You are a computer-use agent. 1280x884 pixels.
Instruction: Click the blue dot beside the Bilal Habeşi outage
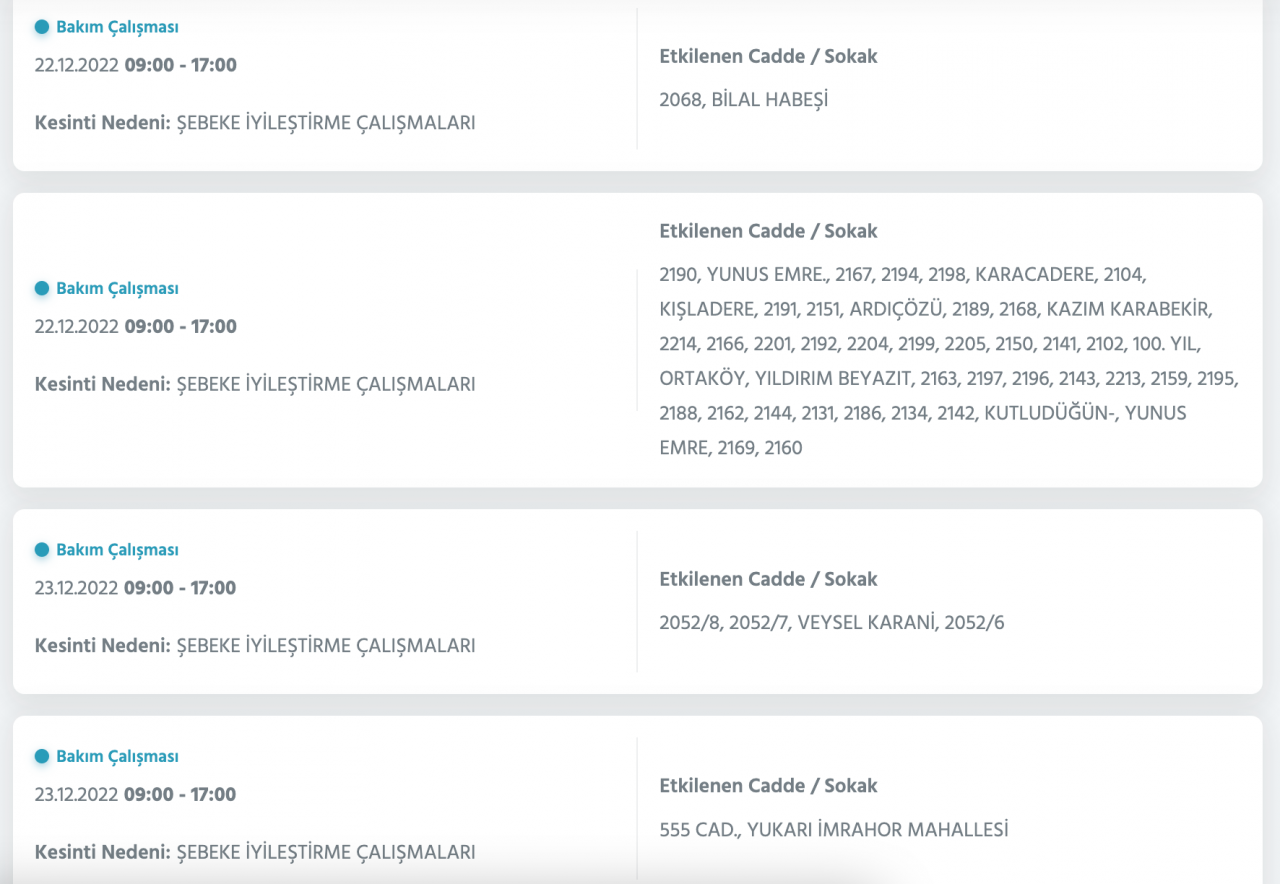tap(42, 27)
